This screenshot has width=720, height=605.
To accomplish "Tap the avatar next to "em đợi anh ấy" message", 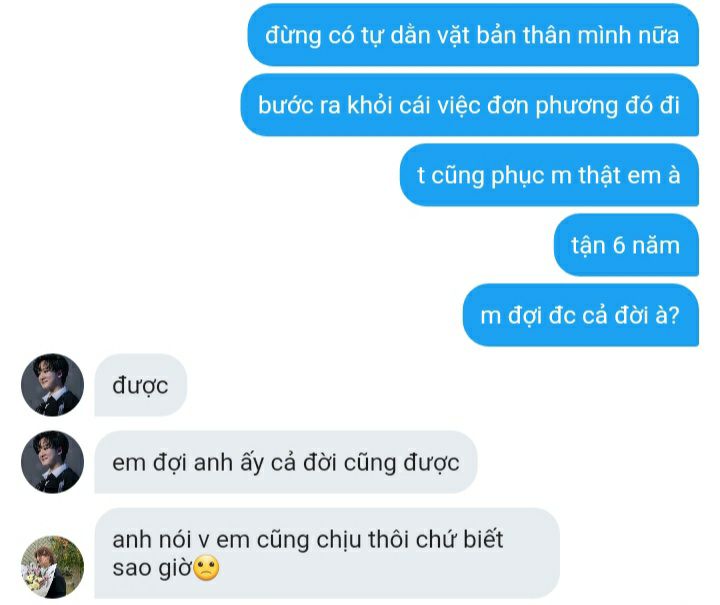I will [52, 462].
